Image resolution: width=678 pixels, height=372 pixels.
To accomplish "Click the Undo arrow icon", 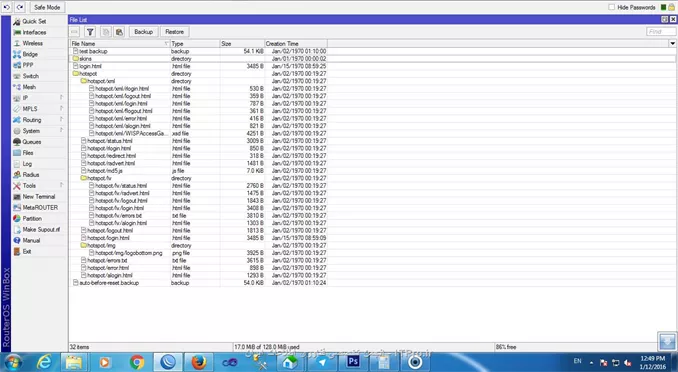I will pyautogui.click(x=6, y=7).
